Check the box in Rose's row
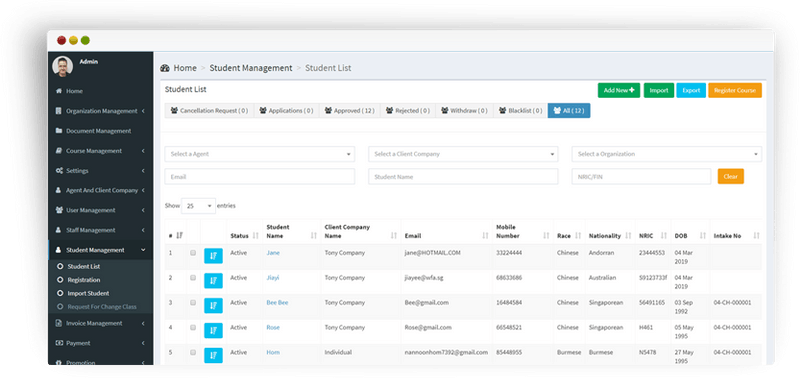Viewport: 800px width, 378px height. 193,327
